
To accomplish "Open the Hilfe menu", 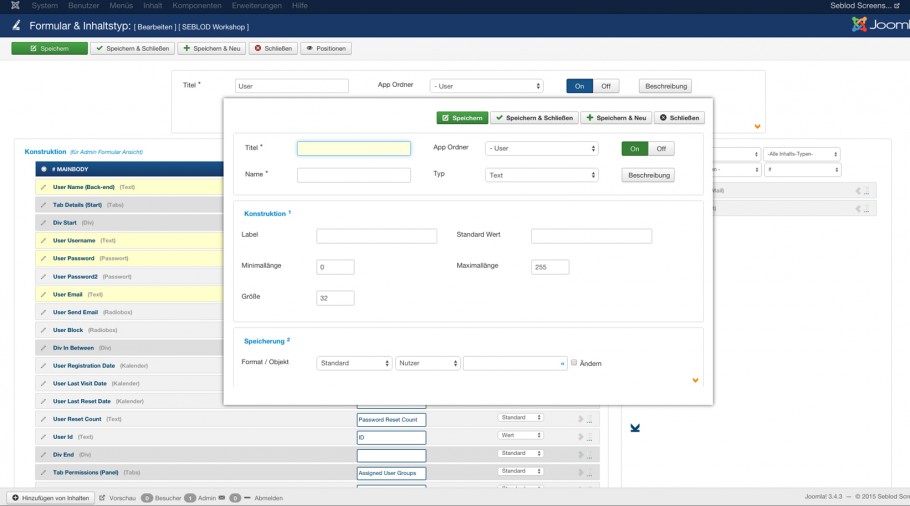I will tap(299, 5).
